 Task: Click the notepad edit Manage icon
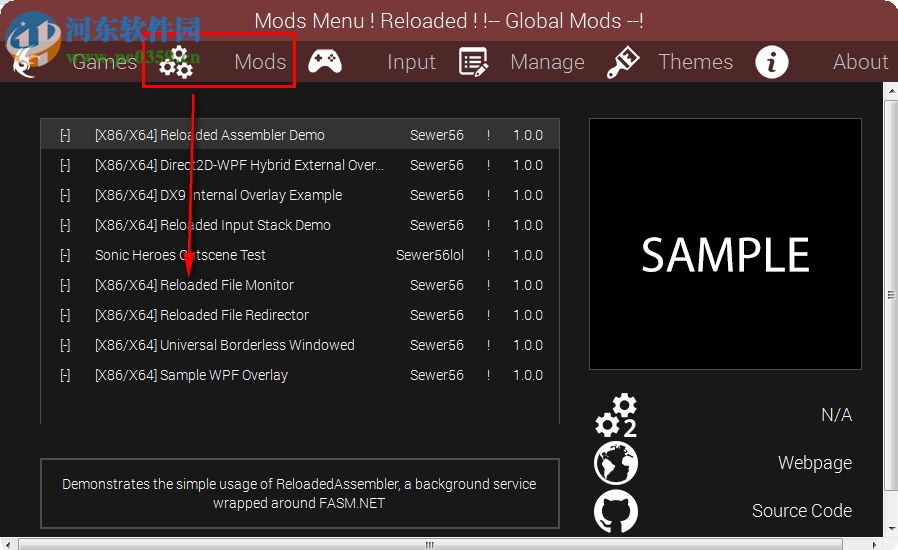click(x=473, y=62)
